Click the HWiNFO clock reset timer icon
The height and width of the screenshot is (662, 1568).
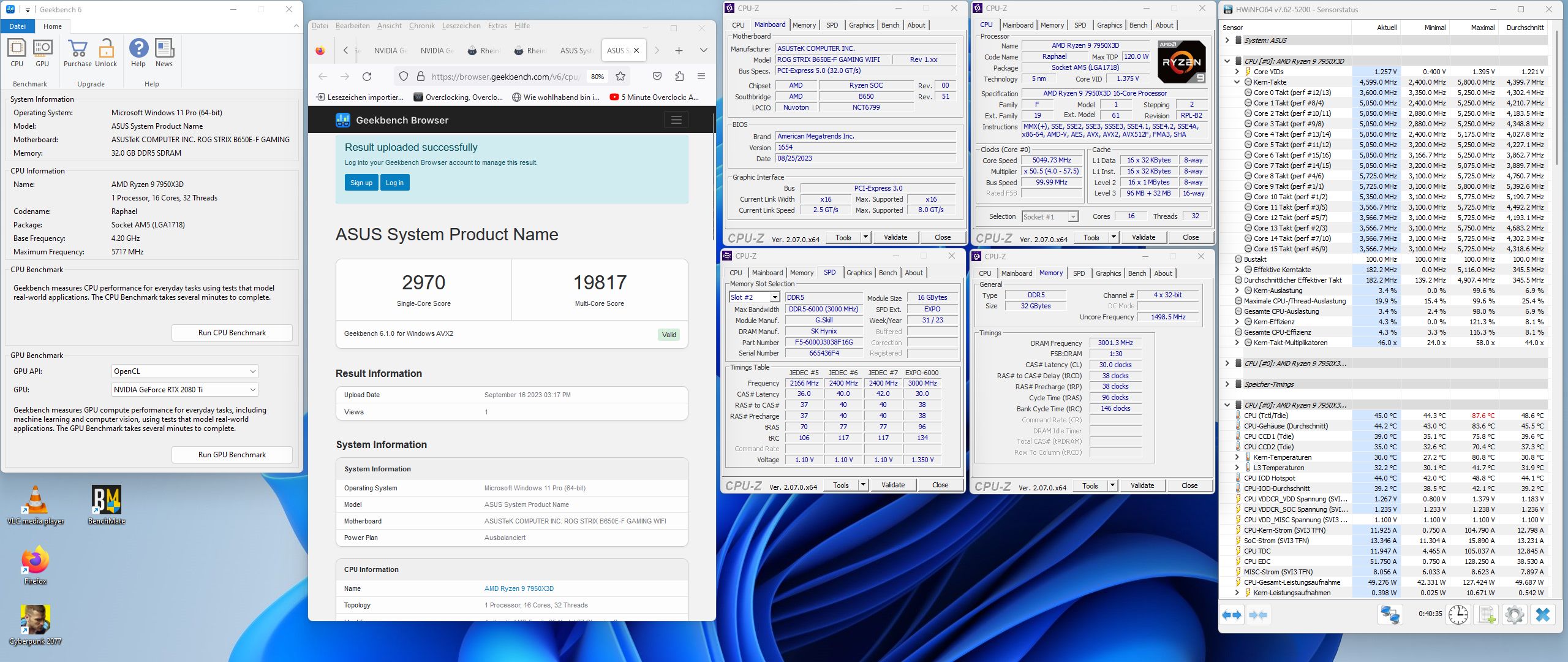pos(1458,615)
